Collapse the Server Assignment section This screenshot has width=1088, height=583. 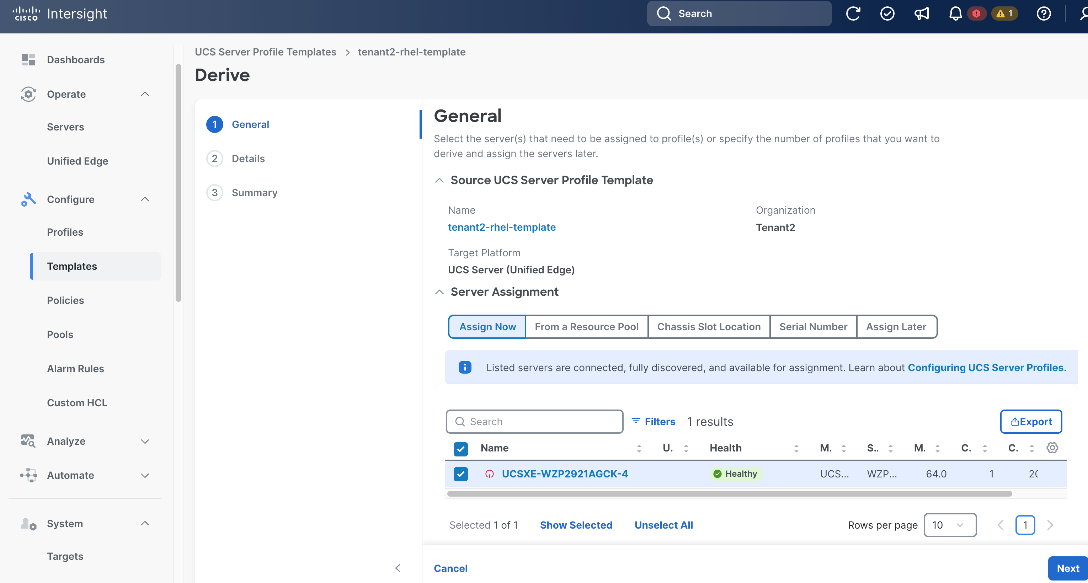pyautogui.click(x=439, y=292)
